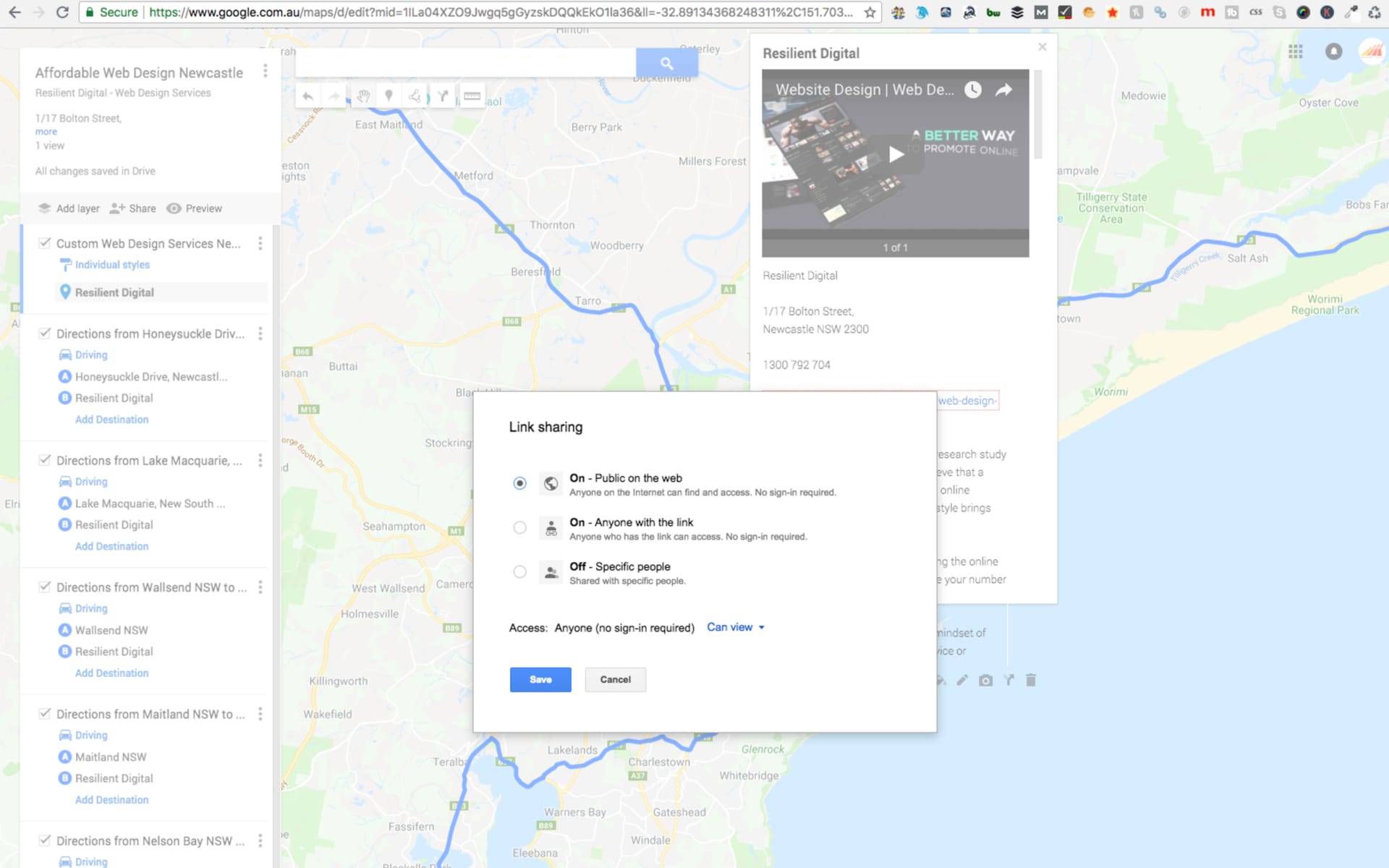Click Cancel in the Link sharing dialog

pos(616,679)
